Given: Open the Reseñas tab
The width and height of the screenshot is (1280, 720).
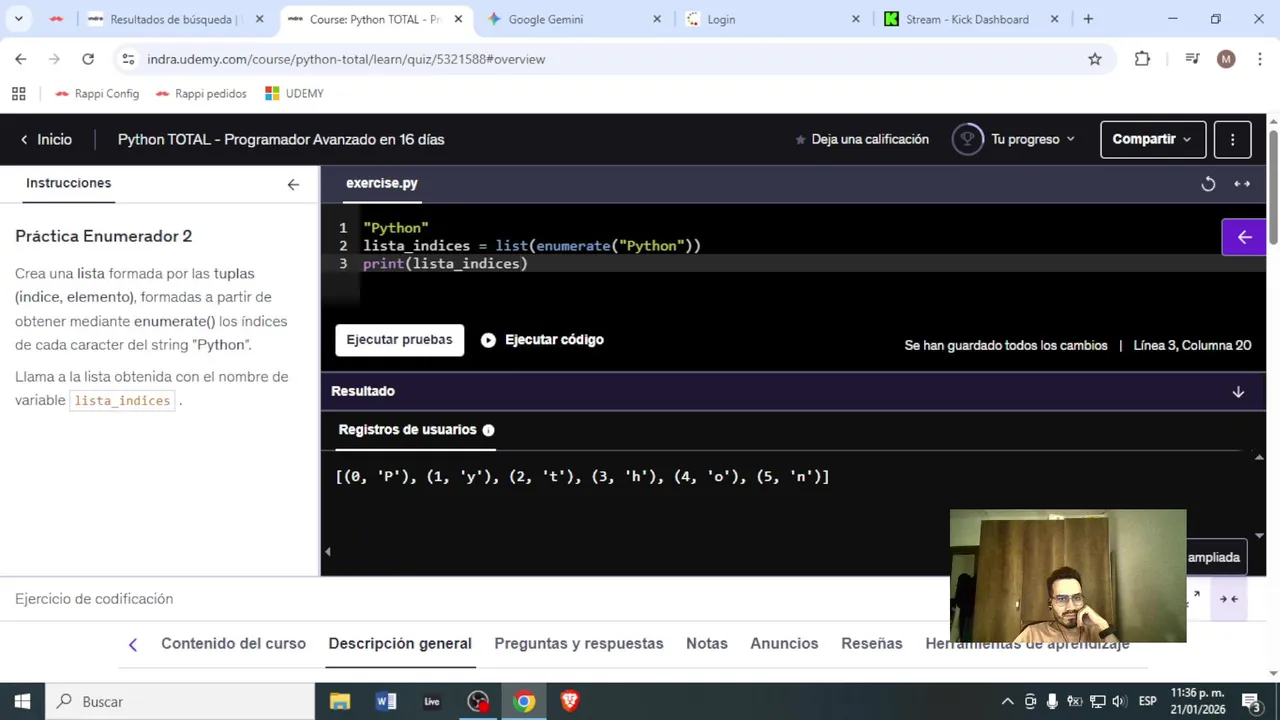Looking at the screenshot, I should (x=872, y=644).
